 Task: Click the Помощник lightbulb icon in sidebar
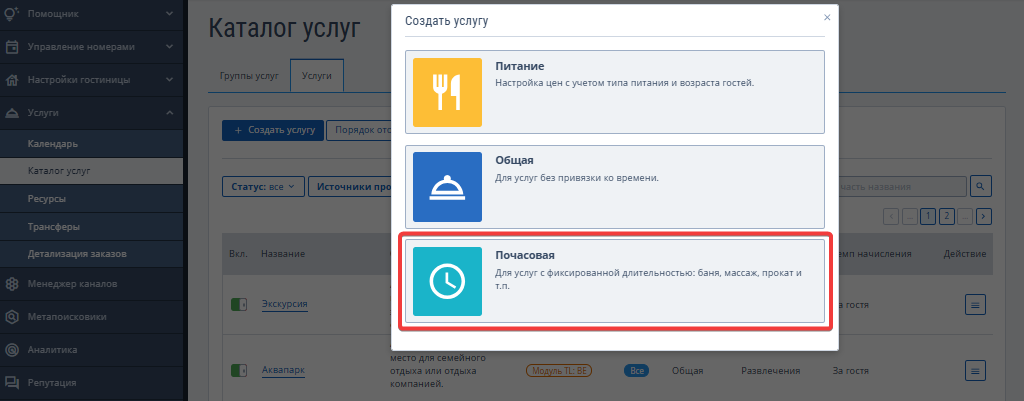point(12,14)
